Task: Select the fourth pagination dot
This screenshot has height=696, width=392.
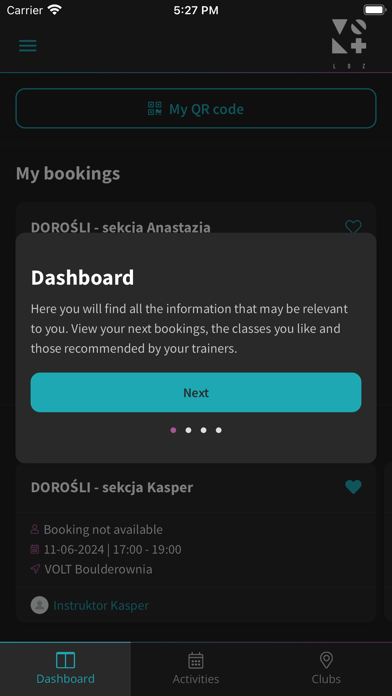Action: click(x=218, y=430)
